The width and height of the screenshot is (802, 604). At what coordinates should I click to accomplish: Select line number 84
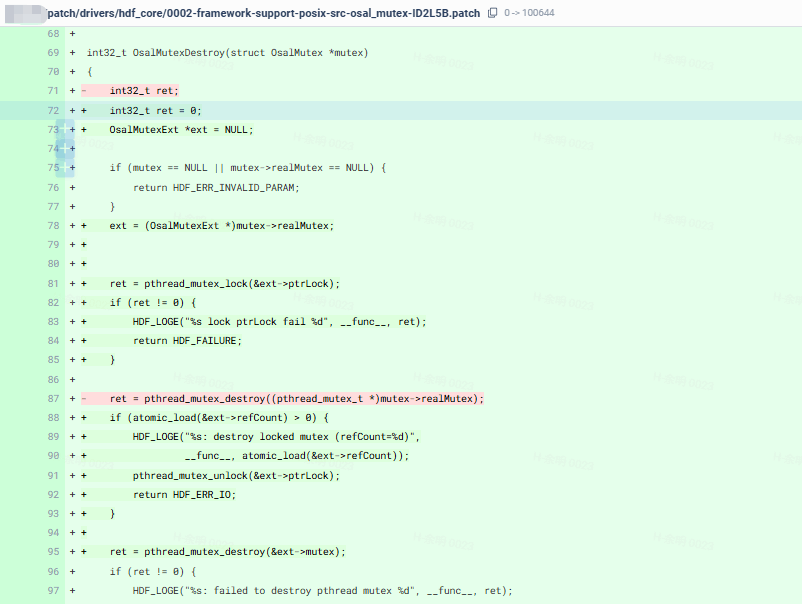coord(53,341)
